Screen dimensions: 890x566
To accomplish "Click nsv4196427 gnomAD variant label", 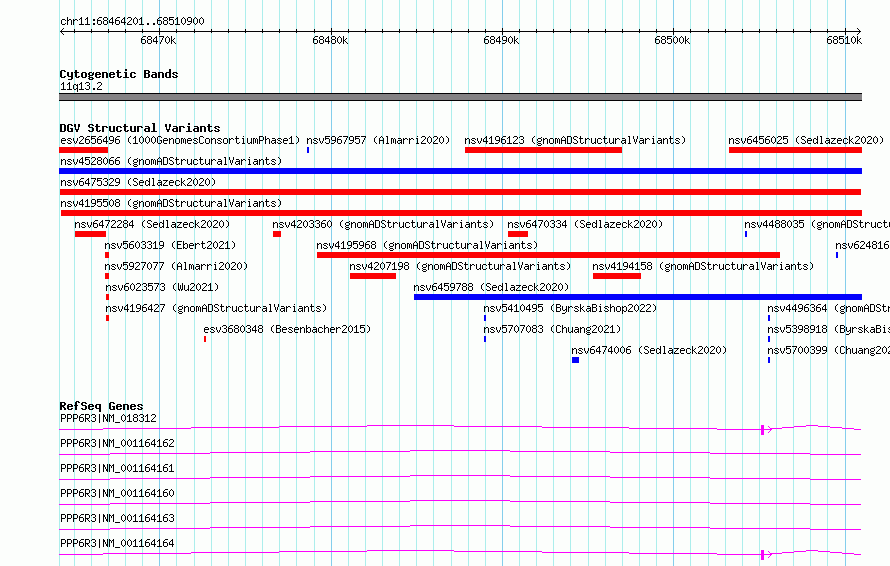I will point(216,308).
